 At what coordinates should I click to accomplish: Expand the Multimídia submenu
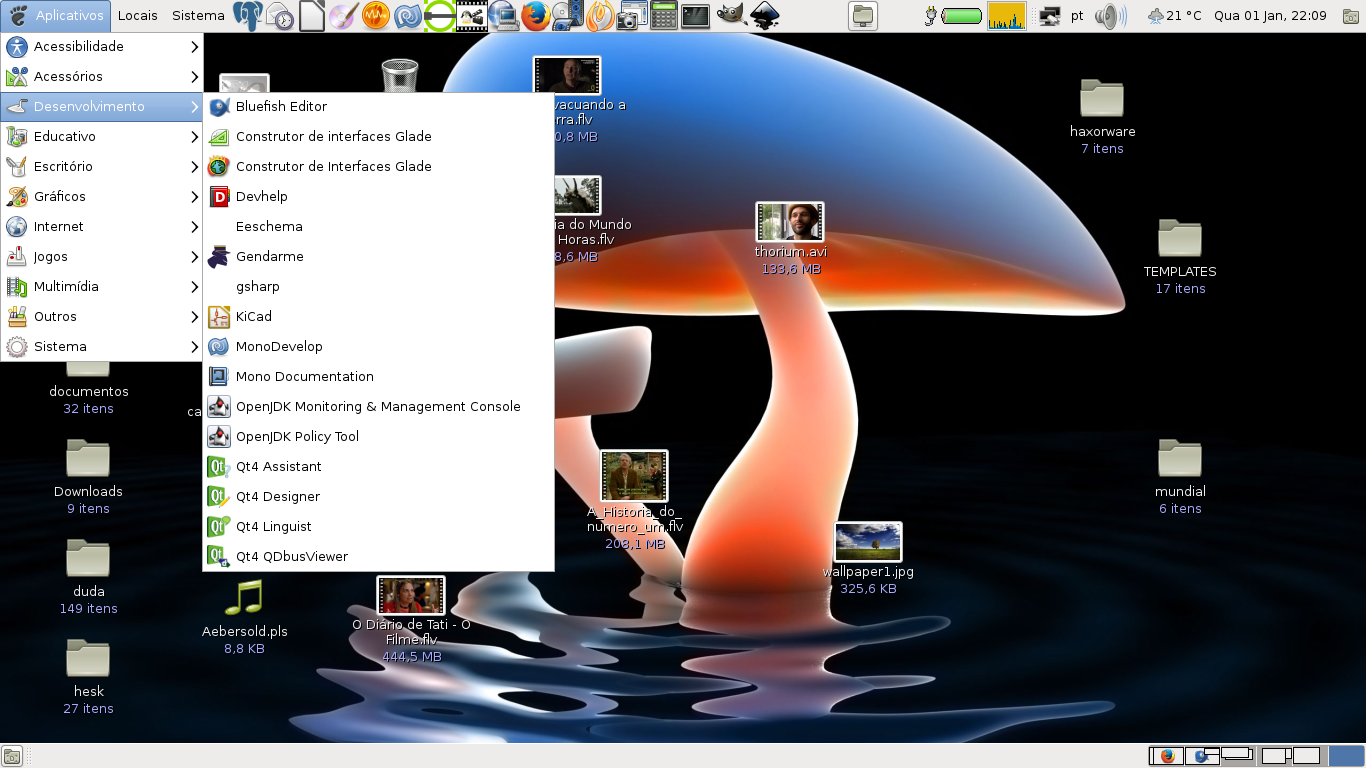102,286
